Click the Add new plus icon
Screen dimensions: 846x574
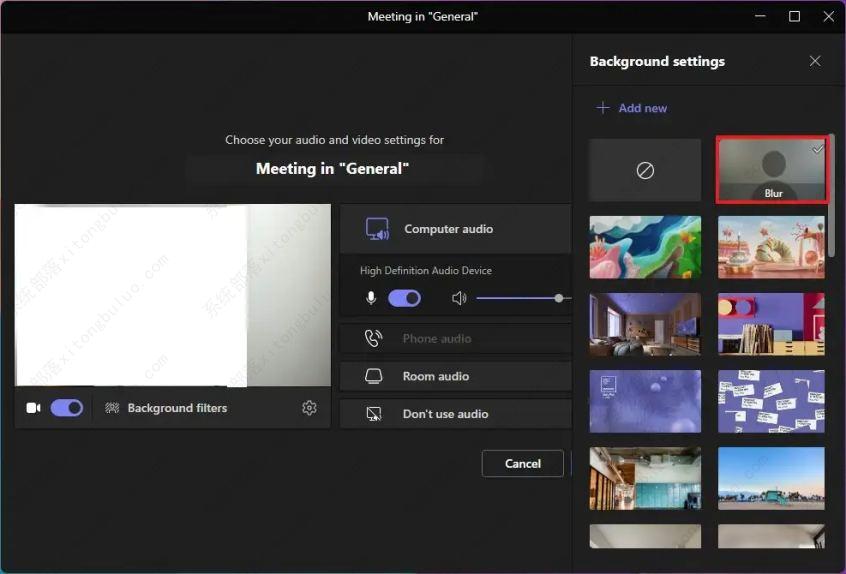[x=602, y=108]
